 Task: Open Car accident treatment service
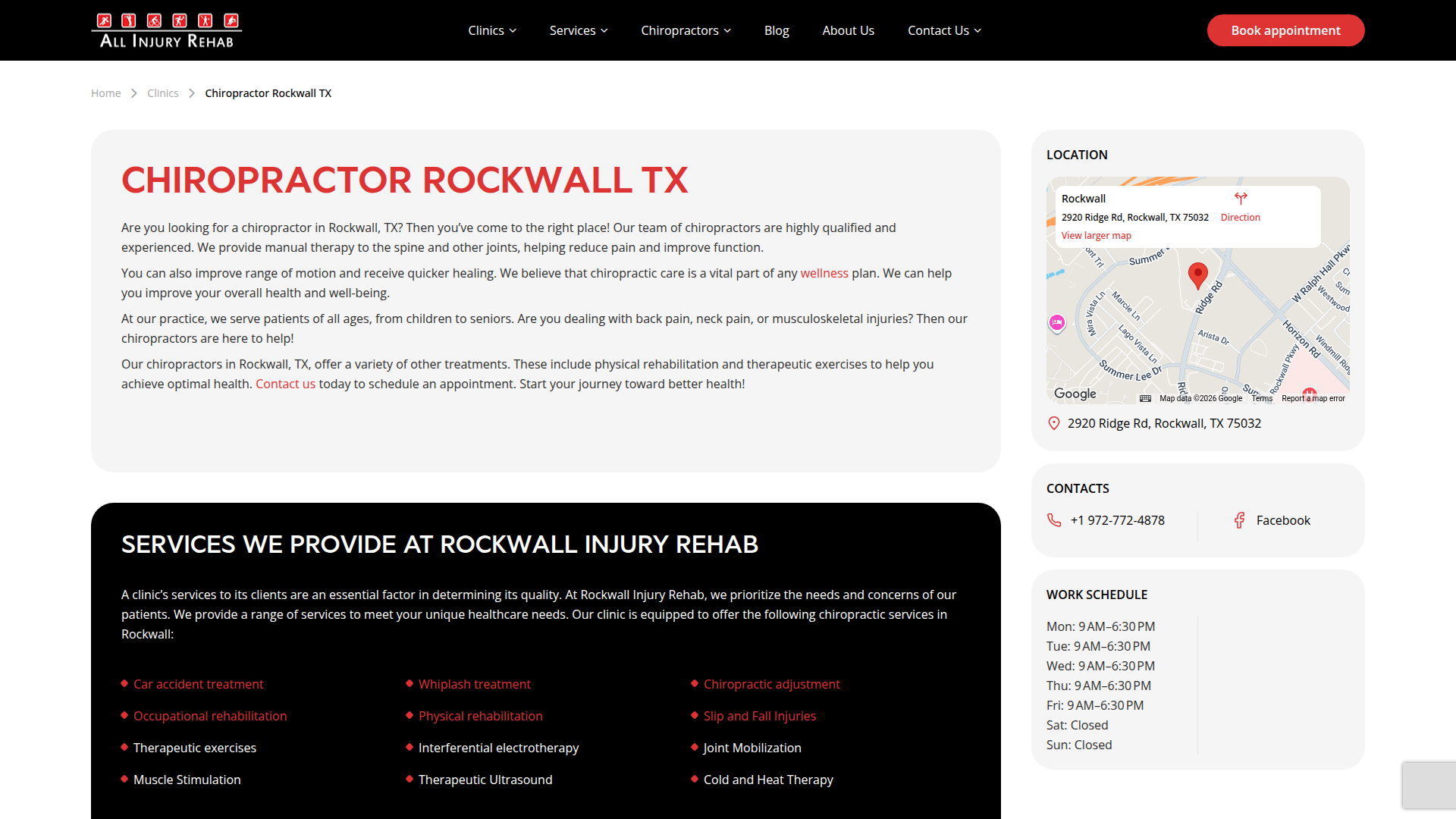(x=199, y=684)
